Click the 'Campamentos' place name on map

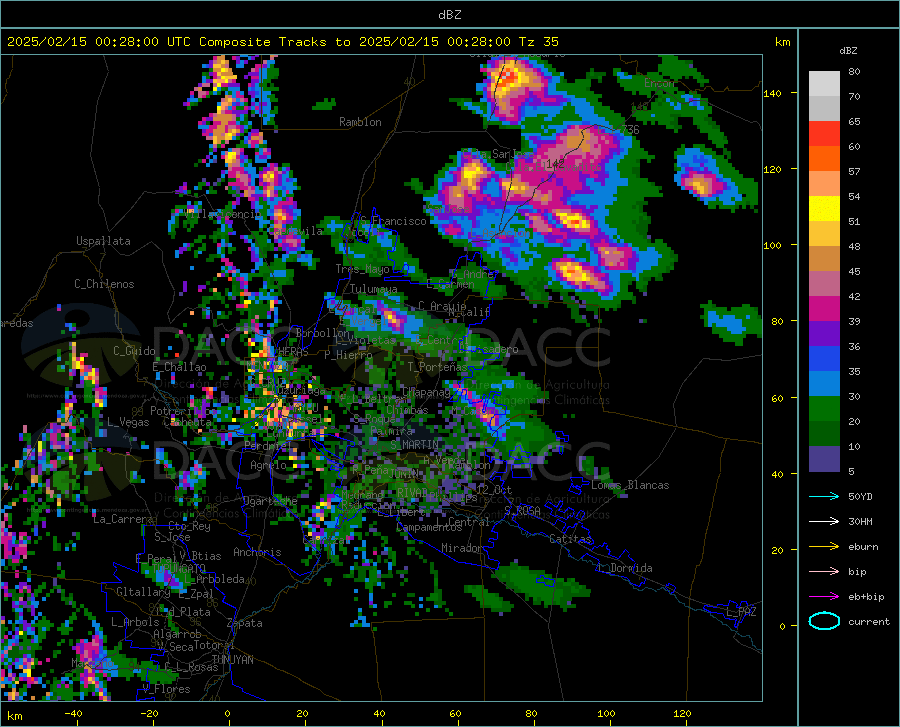point(429,527)
